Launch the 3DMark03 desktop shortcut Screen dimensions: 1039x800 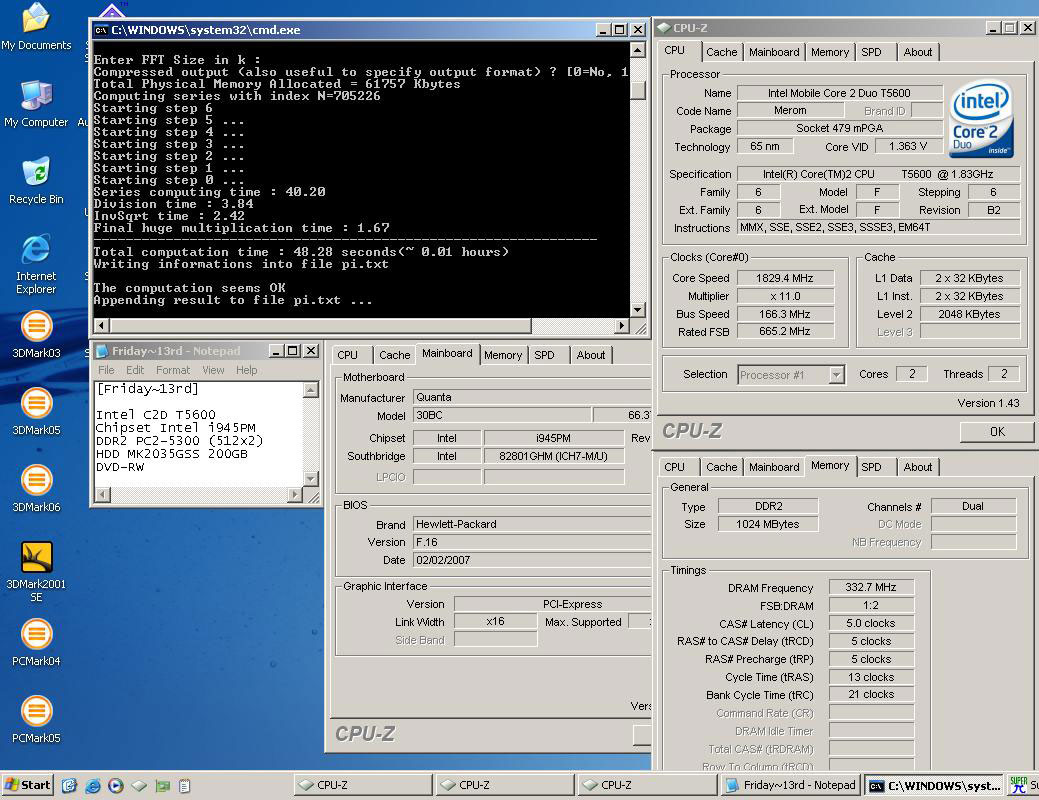pos(36,334)
